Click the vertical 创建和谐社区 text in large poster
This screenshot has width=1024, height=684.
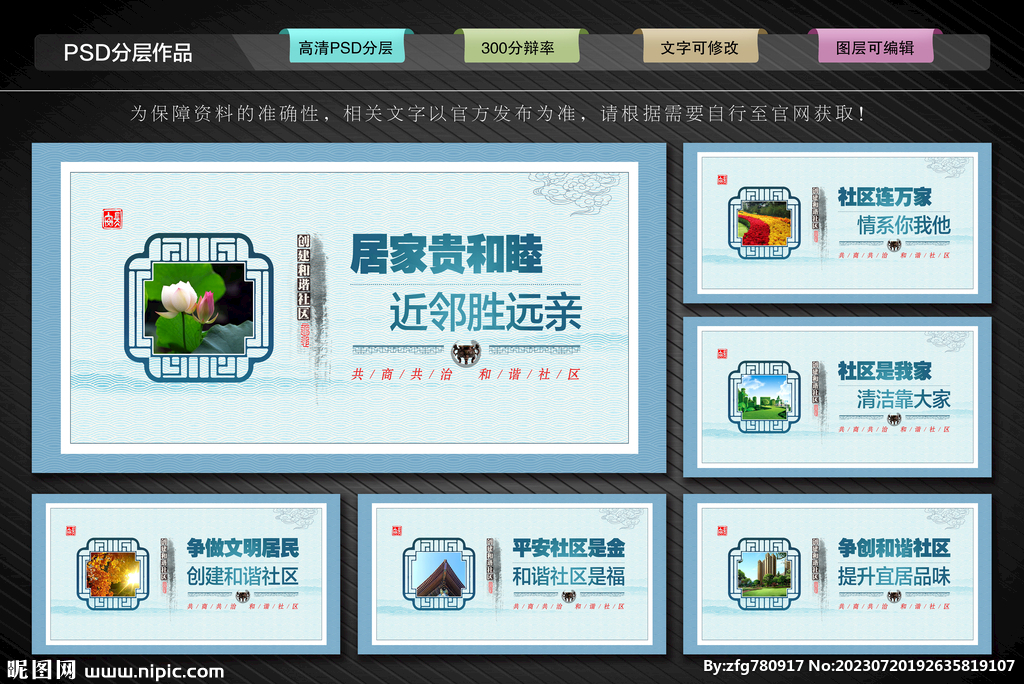304,278
